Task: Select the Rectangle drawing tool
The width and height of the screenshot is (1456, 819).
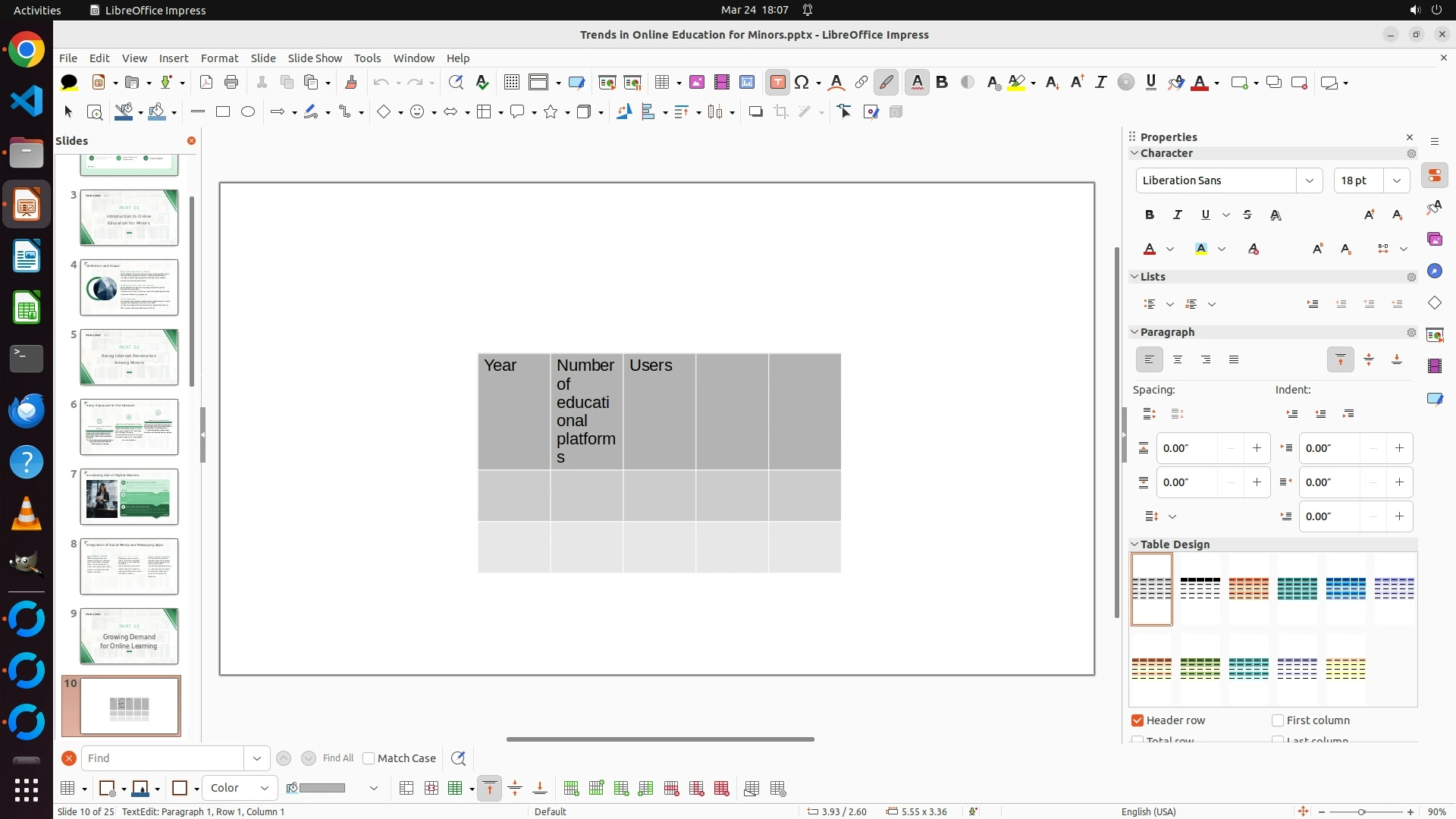Action: click(x=223, y=112)
